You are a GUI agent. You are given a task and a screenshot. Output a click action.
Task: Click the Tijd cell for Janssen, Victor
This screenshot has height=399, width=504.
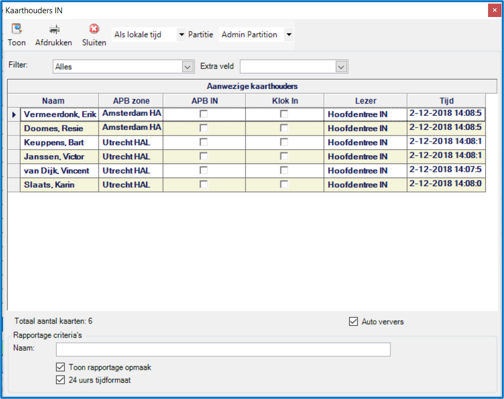pyautogui.click(x=446, y=156)
